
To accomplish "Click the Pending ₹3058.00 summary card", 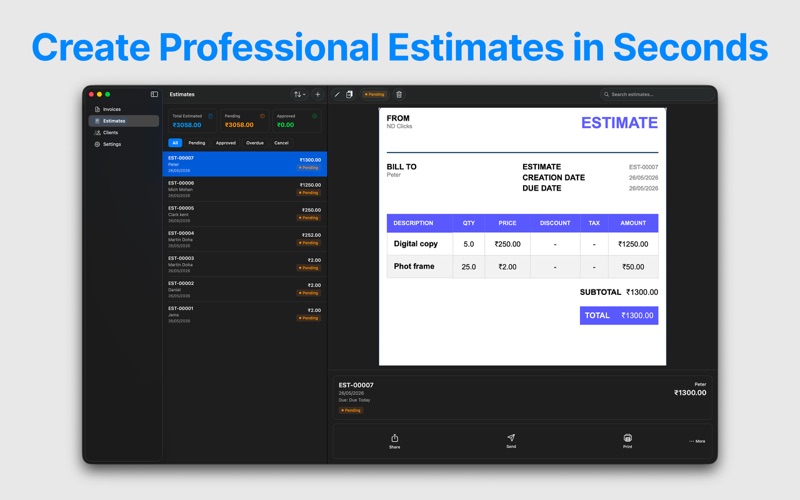I will tap(244, 121).
